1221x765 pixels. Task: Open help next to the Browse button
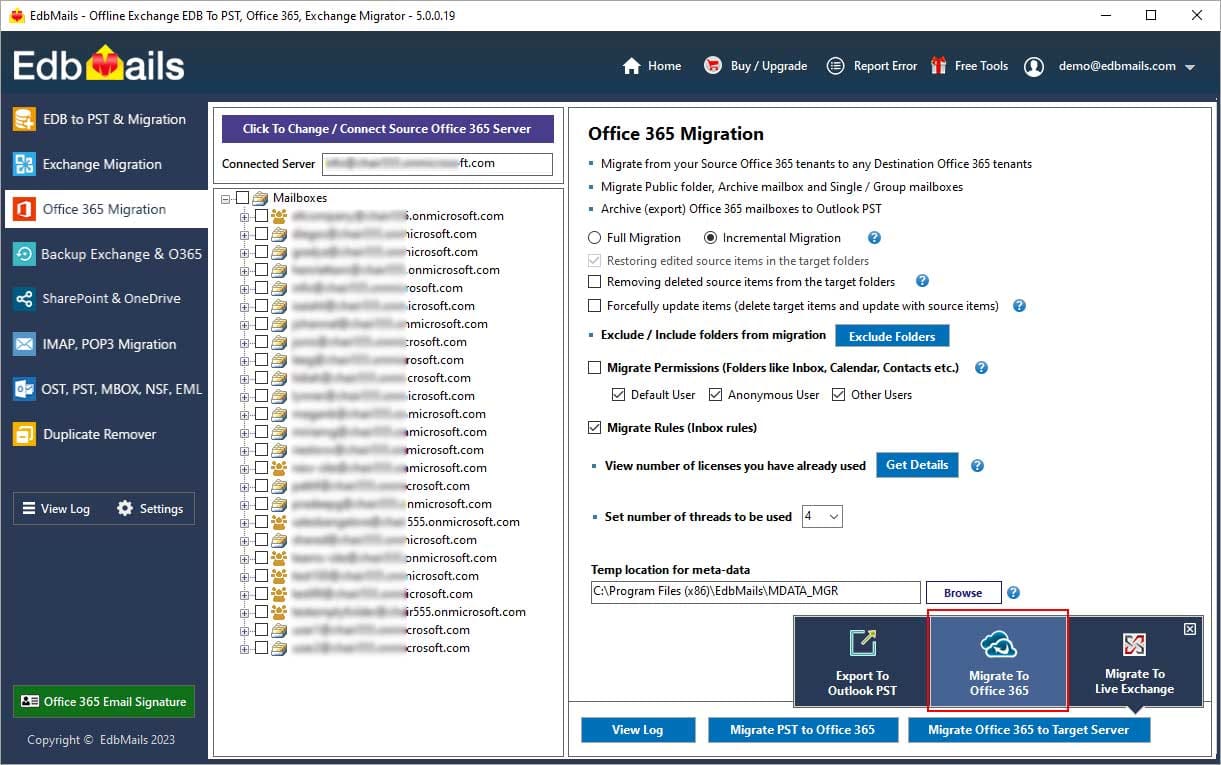[1013, 593]
